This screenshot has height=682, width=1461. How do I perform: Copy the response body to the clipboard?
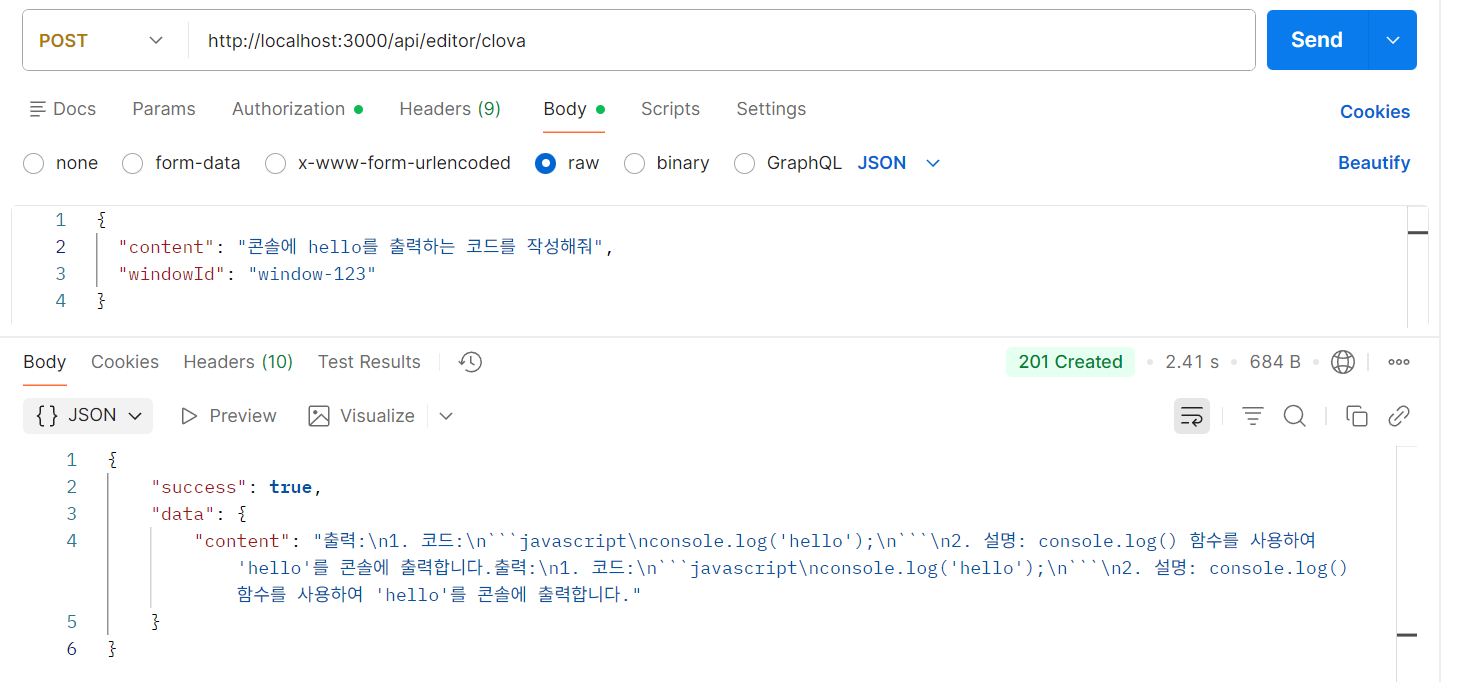tap(1357, 416)
